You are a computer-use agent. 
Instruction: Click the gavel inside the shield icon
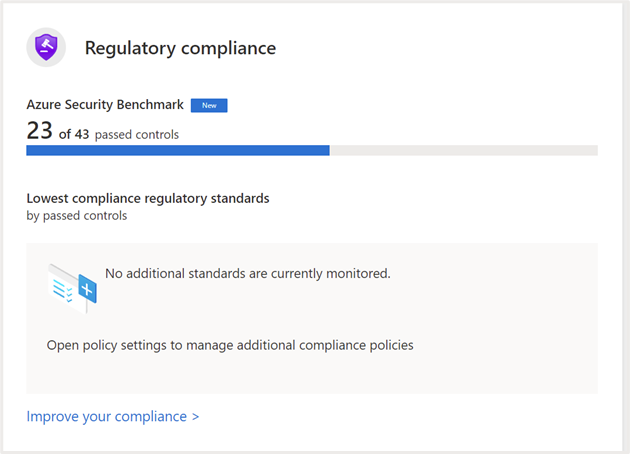coord(46,46)
